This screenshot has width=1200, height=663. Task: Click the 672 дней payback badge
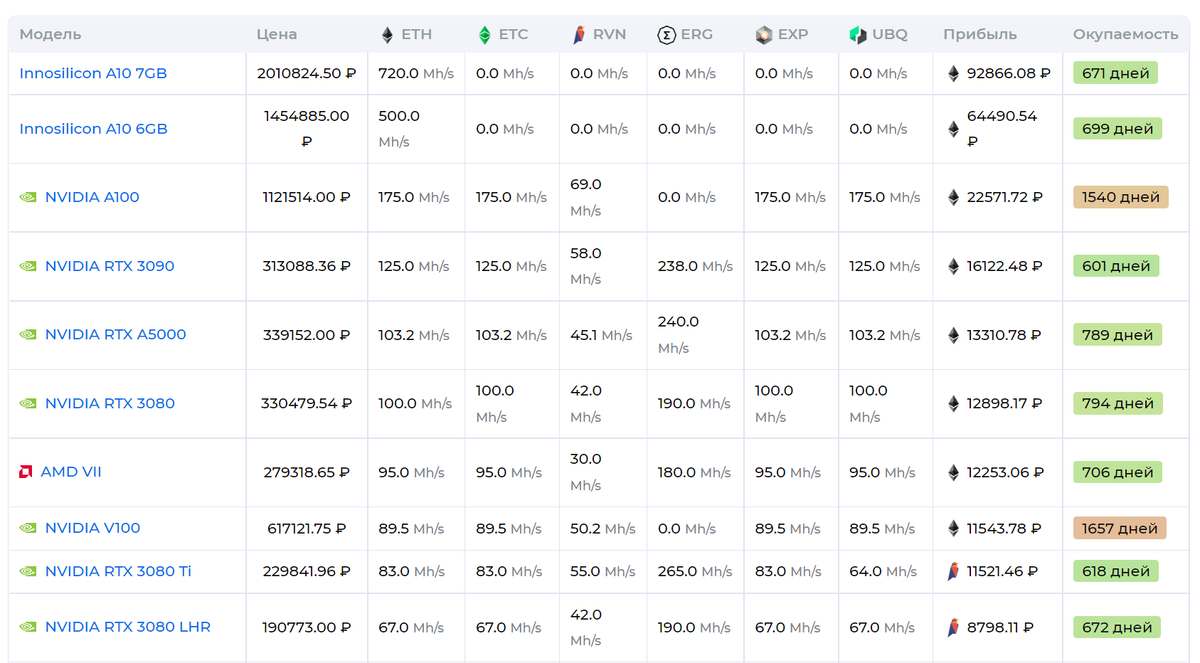(1117, 628)
